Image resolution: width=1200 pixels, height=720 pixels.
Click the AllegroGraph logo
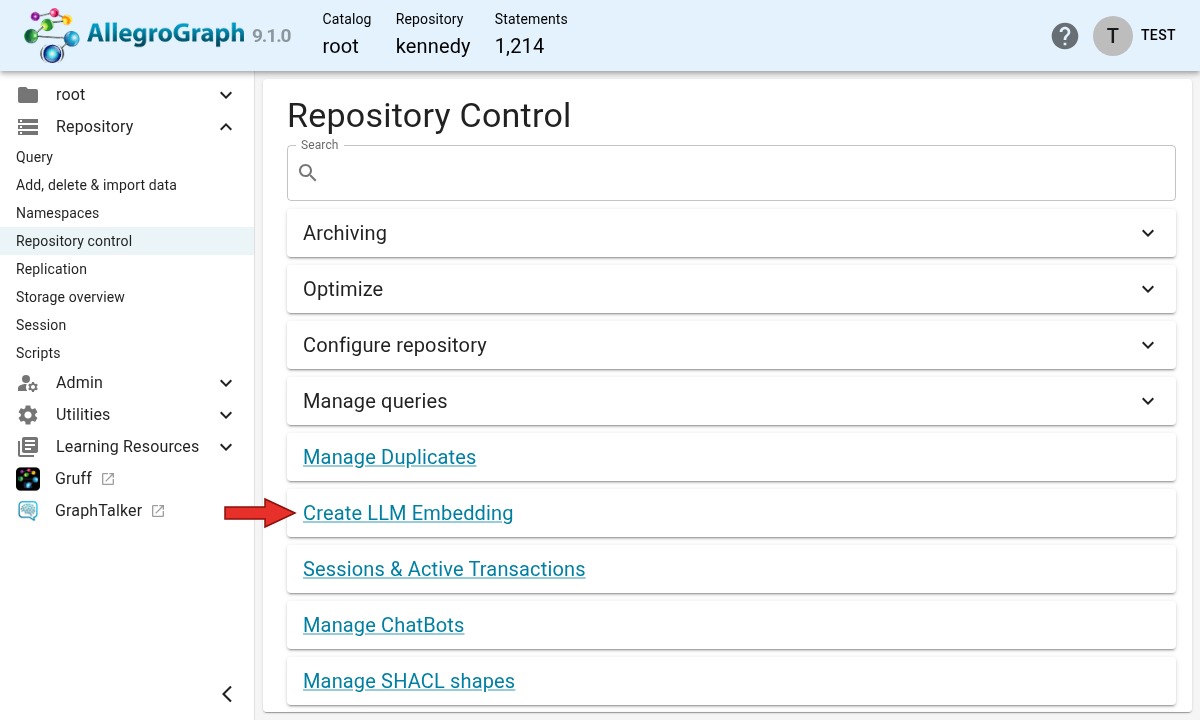click(135, 35)
